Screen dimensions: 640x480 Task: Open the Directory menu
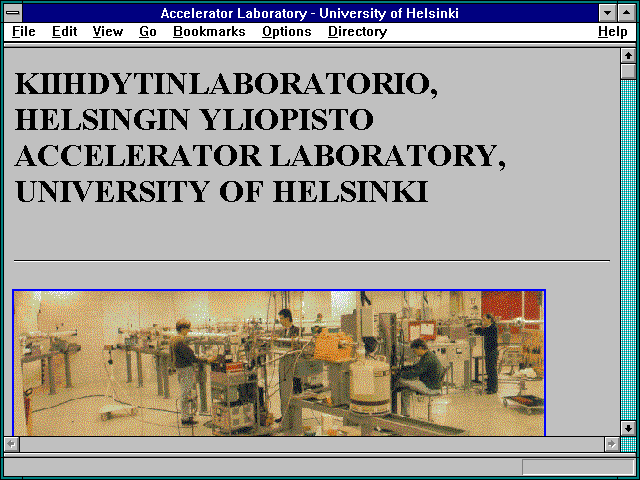pos(358,32)
